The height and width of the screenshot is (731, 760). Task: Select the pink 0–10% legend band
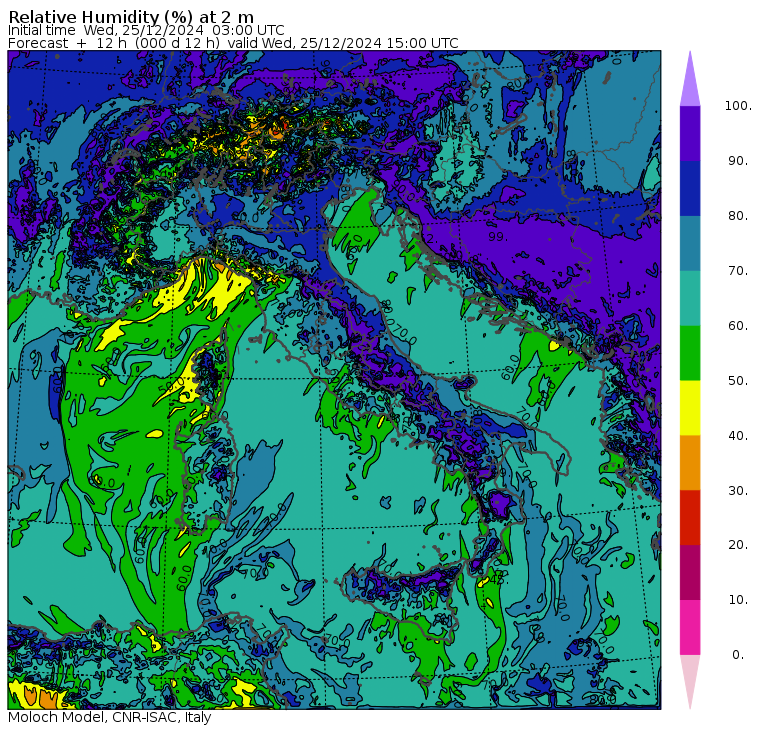coord(690,627)
